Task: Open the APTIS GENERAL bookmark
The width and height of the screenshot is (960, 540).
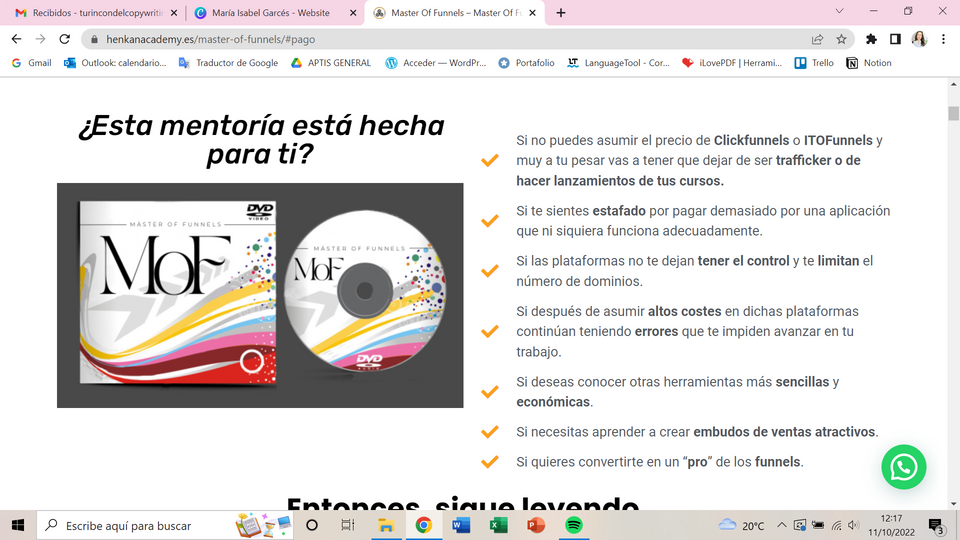Action: (x=331, y=63)
